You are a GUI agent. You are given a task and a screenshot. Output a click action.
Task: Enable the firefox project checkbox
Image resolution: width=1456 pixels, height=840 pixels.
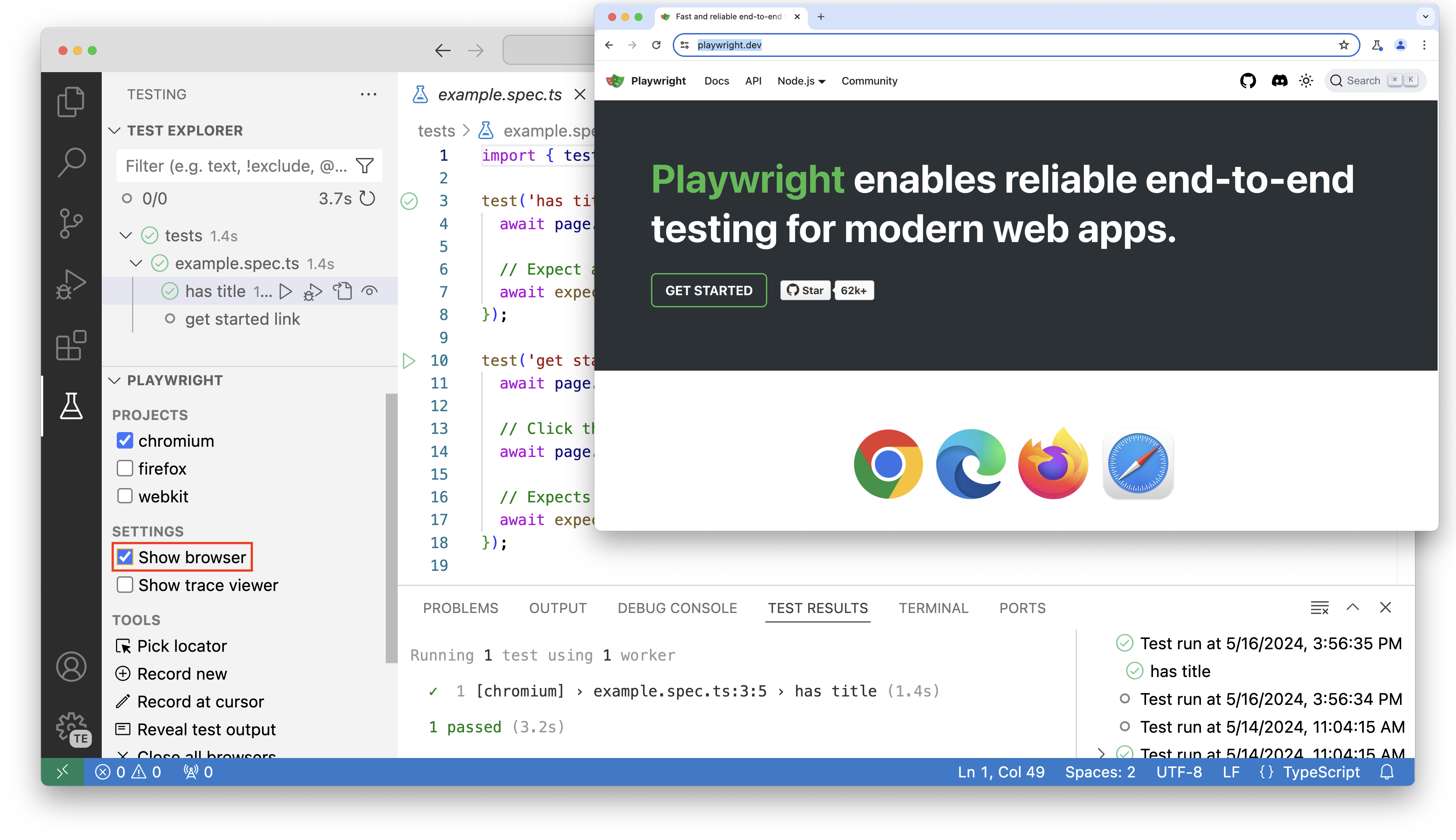(x=124, y=468)
